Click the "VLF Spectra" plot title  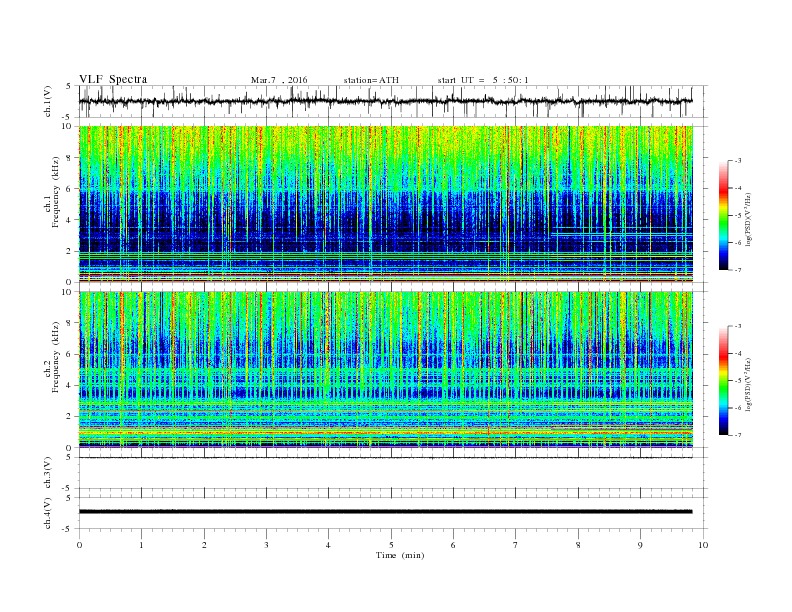tap(113, 79)
